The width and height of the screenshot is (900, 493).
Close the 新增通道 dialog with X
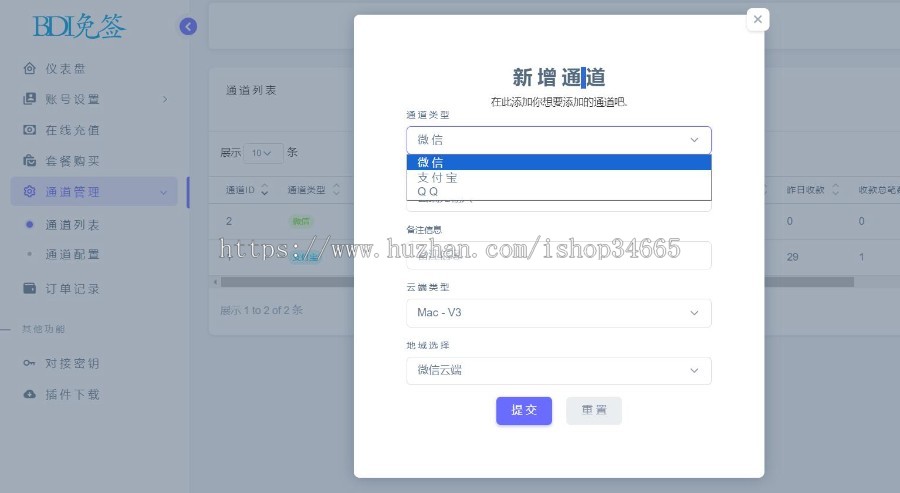tap(758, 20)
